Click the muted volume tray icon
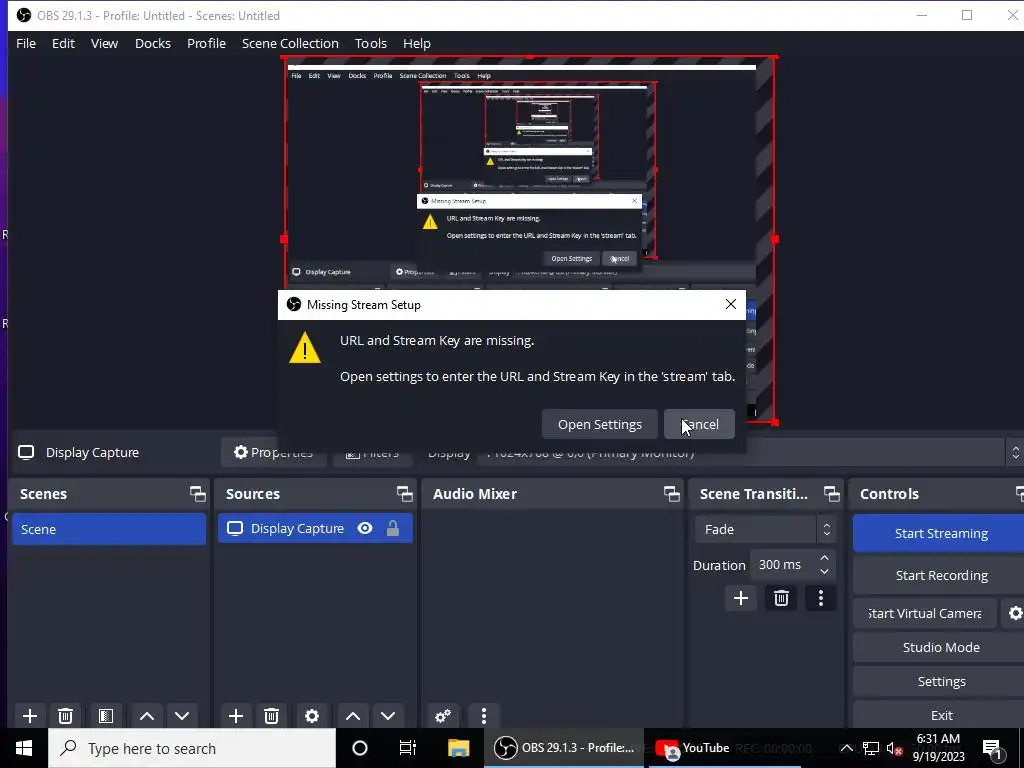The width and height of the screenshot is (1024, 768). point(894,748)
